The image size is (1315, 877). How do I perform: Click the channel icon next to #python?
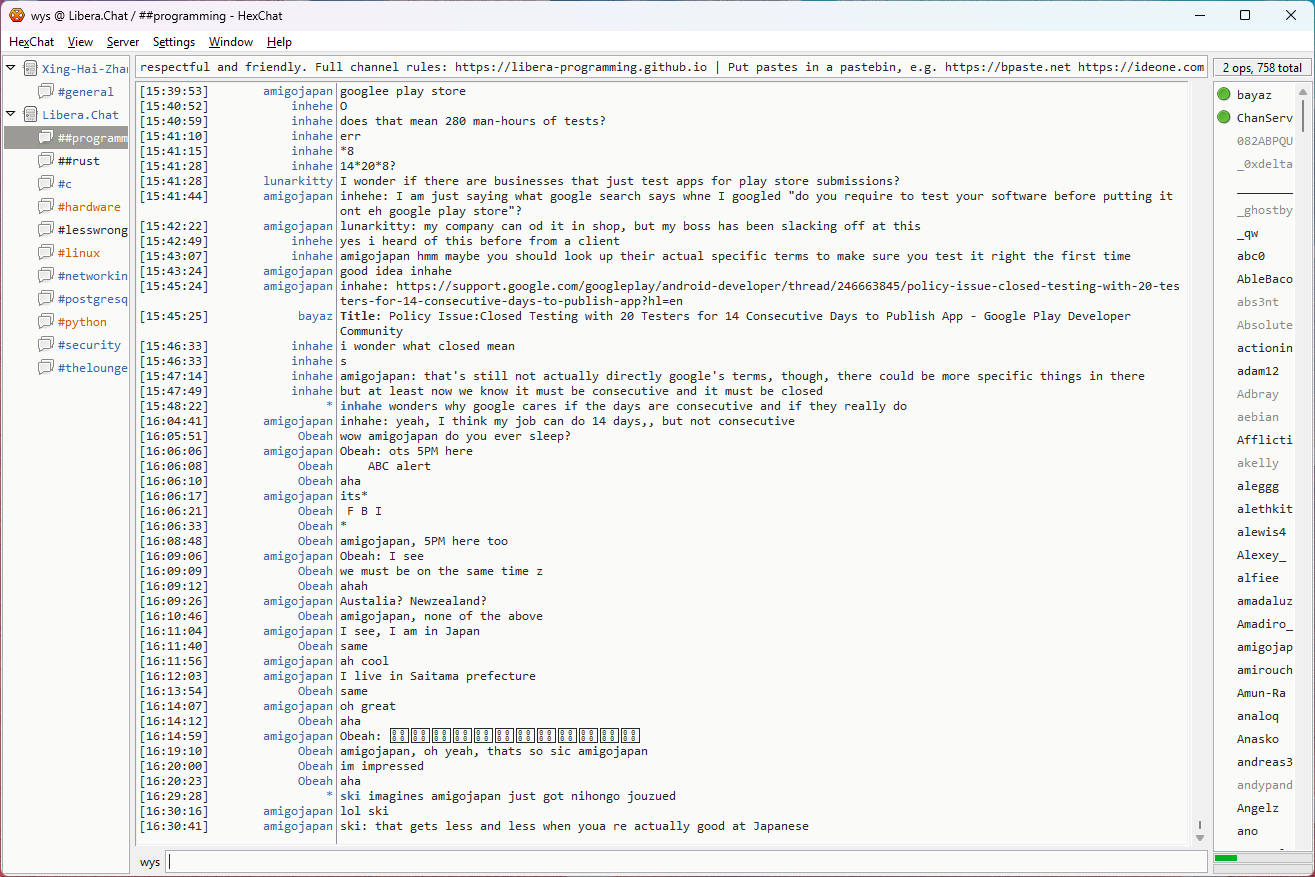coord(45,322)
